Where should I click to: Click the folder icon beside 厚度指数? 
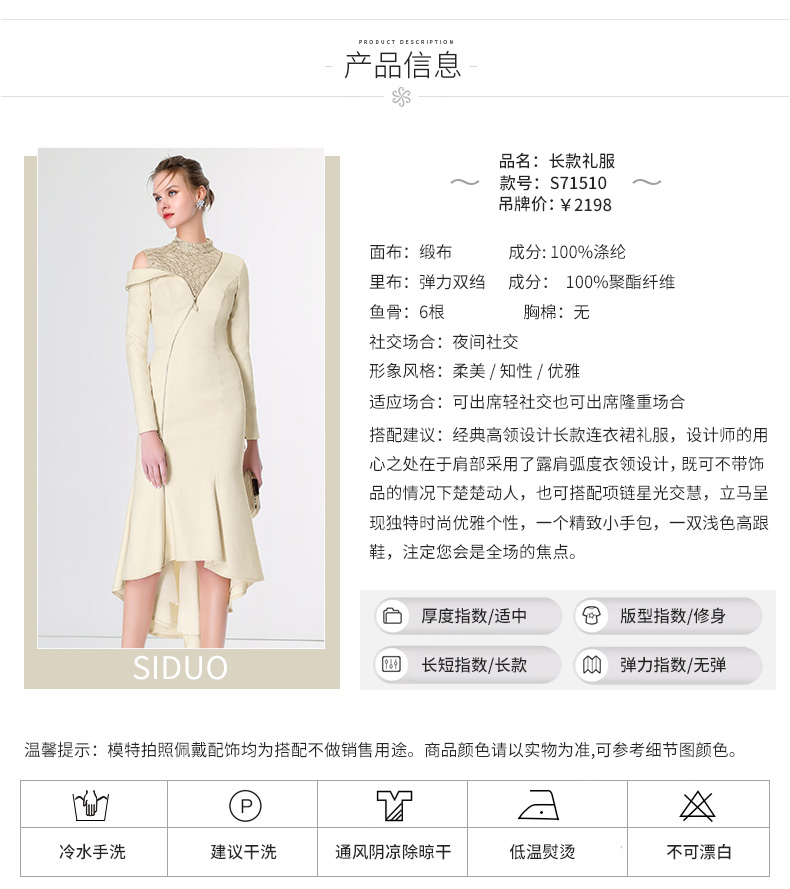click(392, 616)
